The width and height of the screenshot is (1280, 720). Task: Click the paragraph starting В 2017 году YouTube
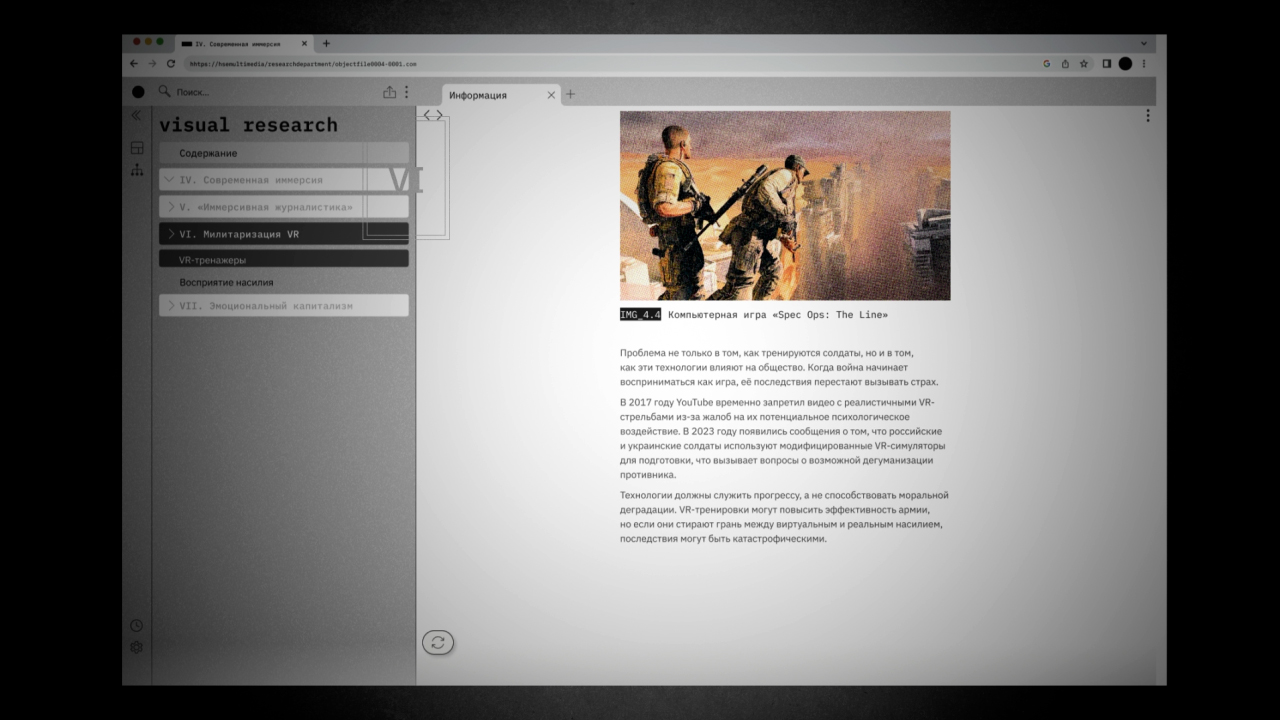[x=783, y=439]
